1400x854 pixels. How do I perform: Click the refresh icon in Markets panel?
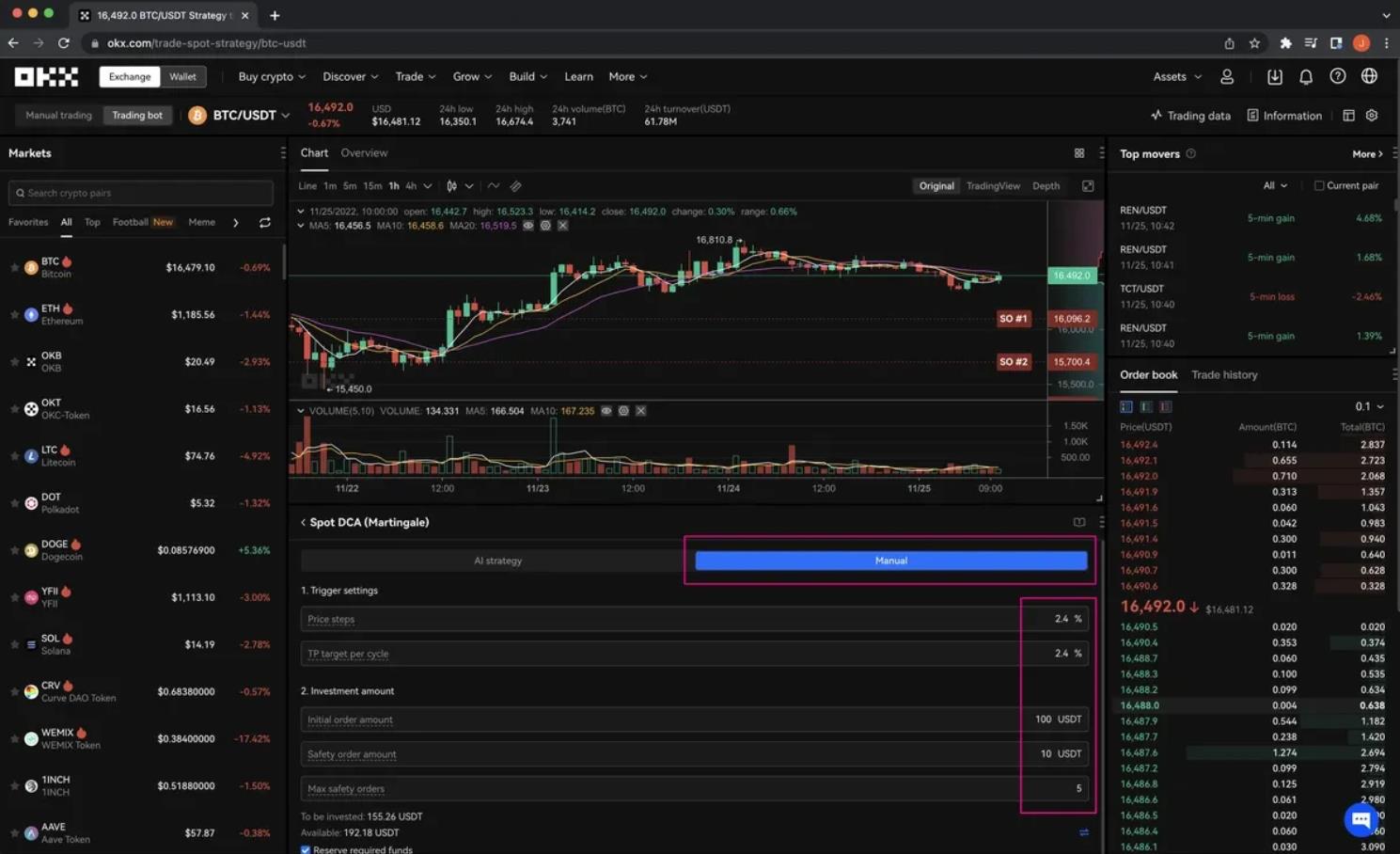click(265, 223)
